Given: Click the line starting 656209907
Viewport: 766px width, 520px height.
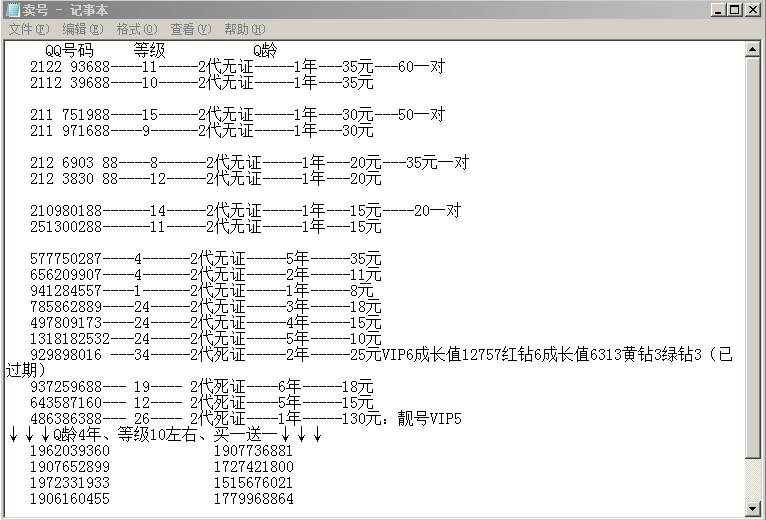Looking at the screenshot, I should pos(206,275).
